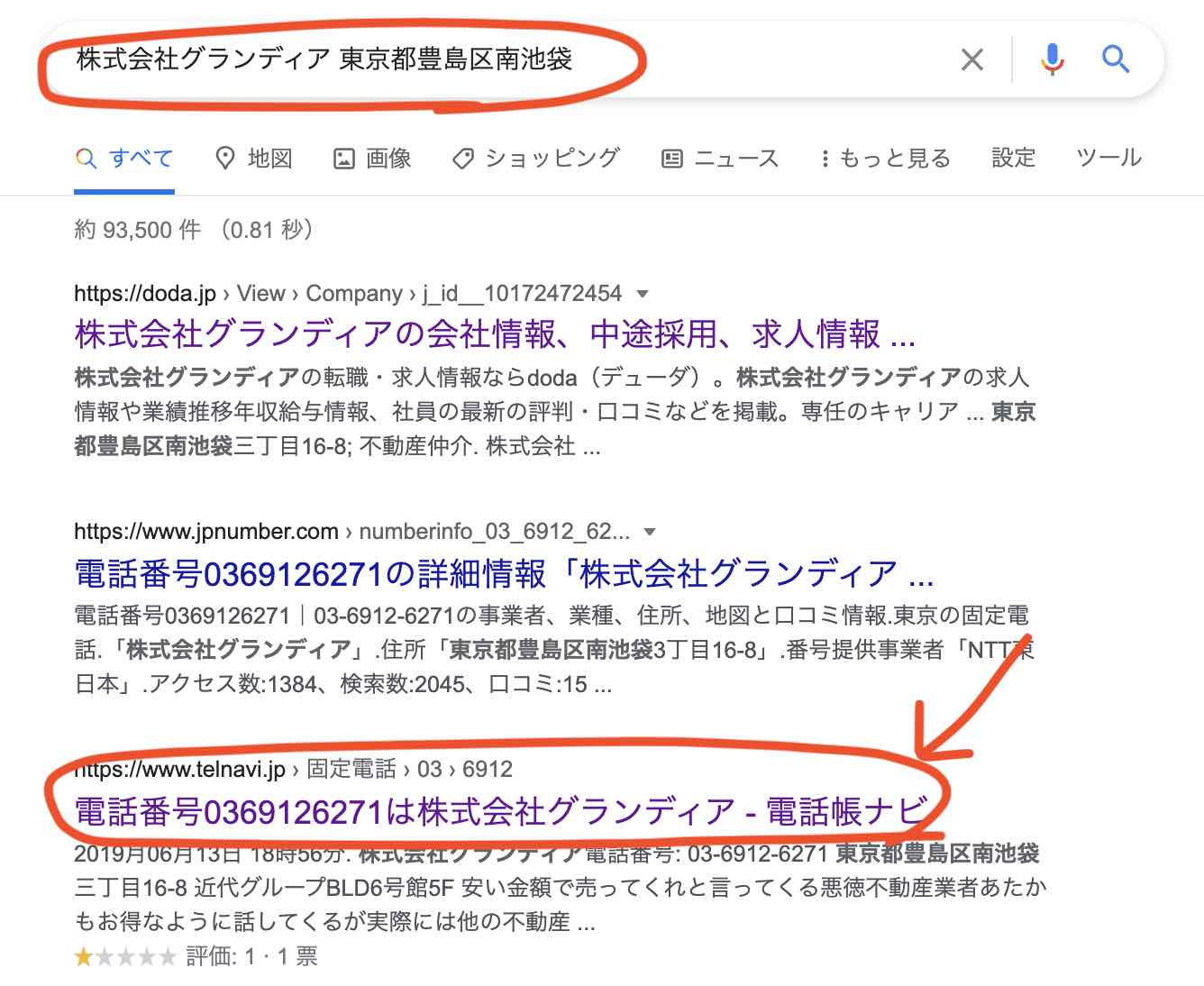This screenshot has width=1204, height=986.
Task: Open the ニュース tab
Action: [720, 159]
